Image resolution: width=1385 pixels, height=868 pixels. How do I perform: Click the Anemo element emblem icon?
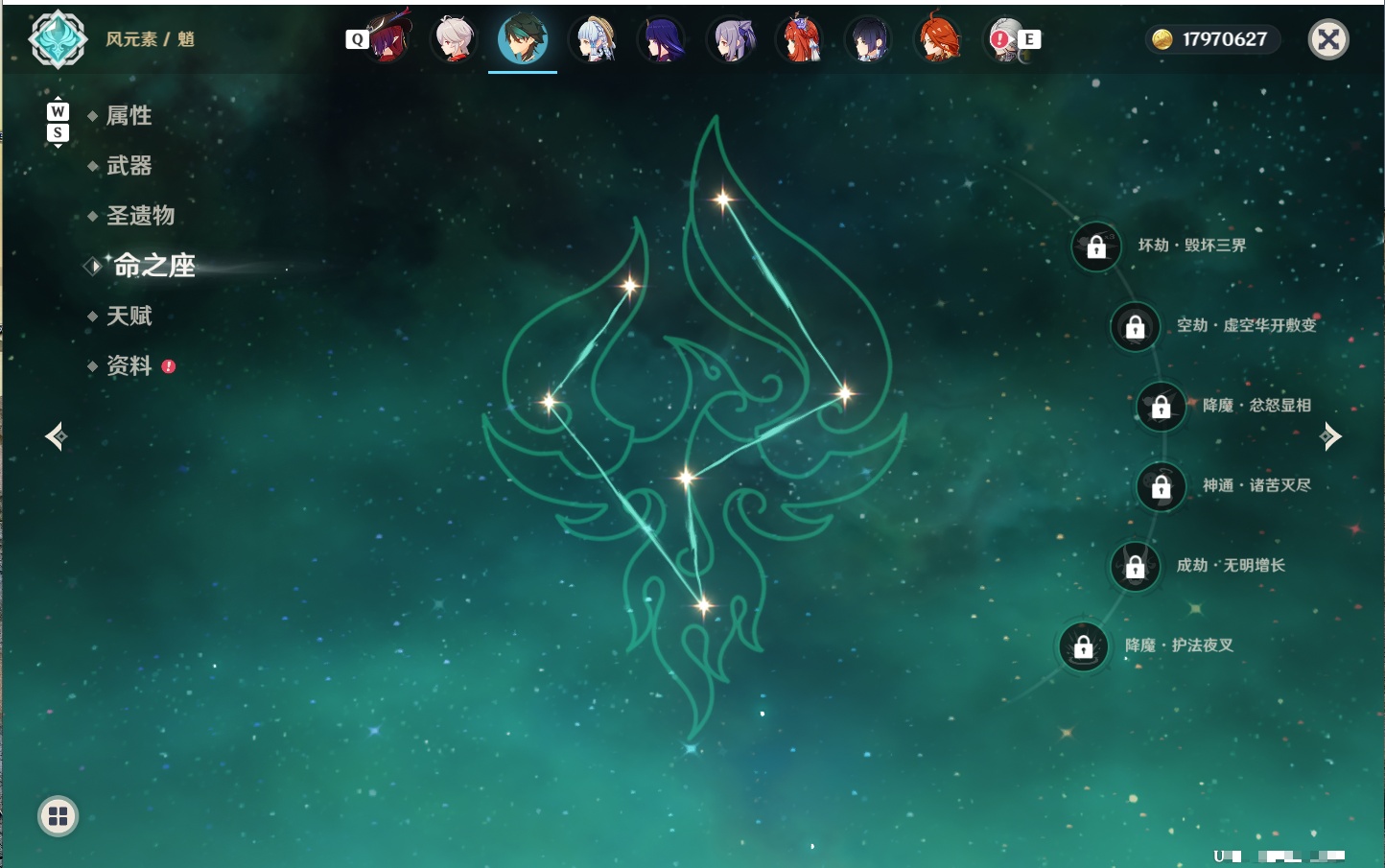coord(58,39)
